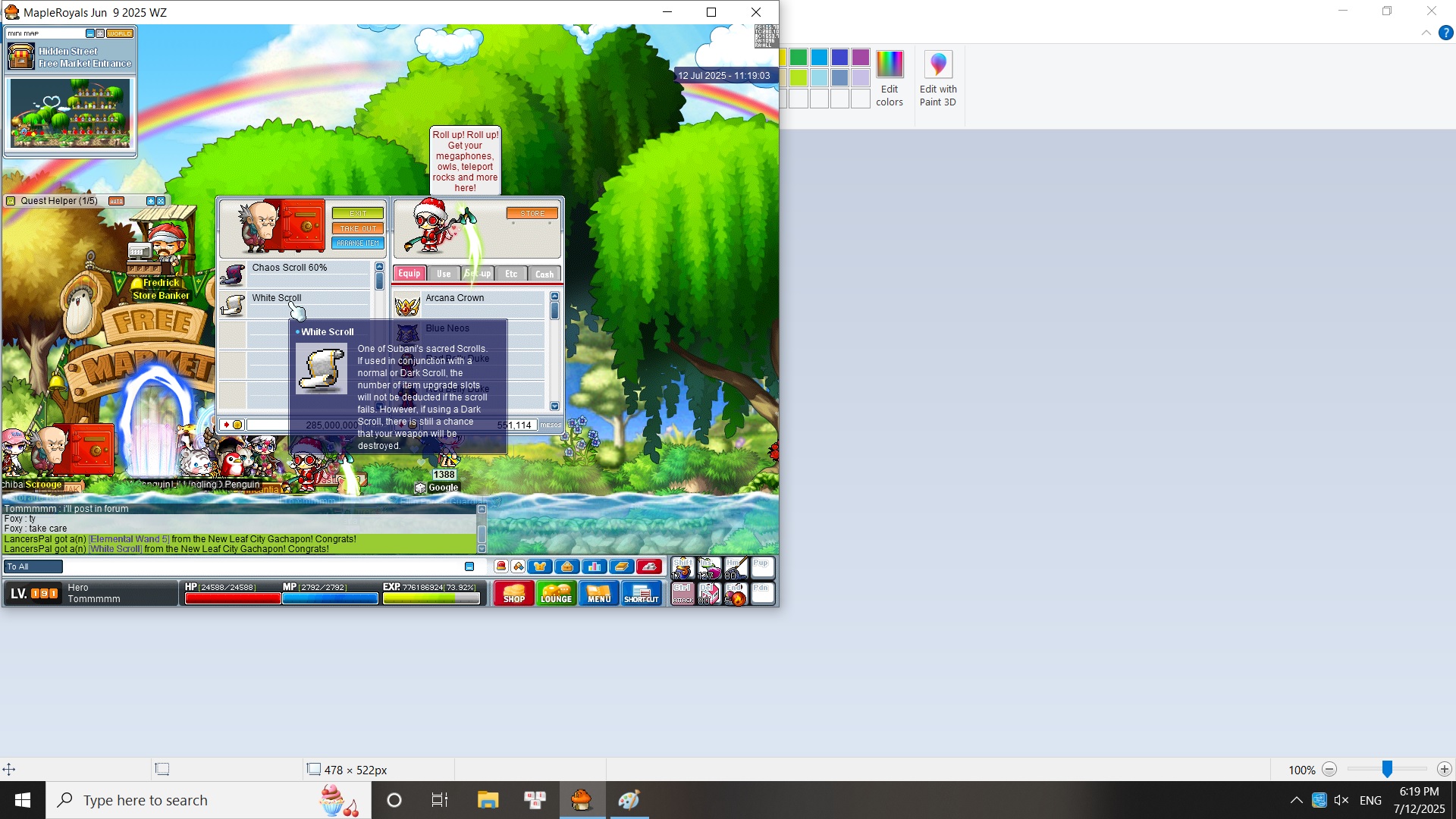Image resolution: width=1456 pixels, height=819 pixels.
Task: Switch to the Use inventory tab
Action: pyautogui.click(x=444, y=274)
